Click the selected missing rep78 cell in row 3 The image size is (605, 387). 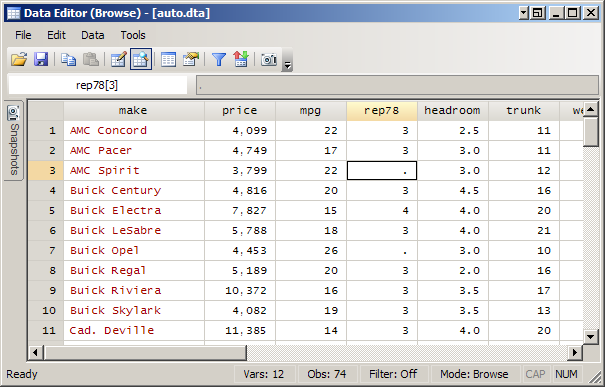(x=382, y=171)
